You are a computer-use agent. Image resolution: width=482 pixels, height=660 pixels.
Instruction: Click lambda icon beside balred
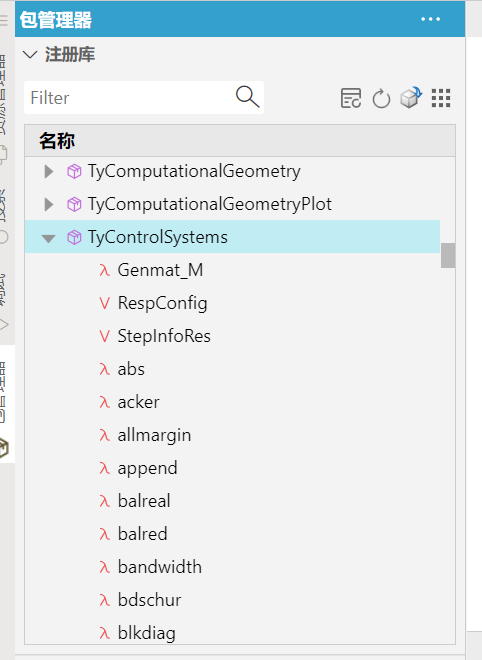point(104,534)
